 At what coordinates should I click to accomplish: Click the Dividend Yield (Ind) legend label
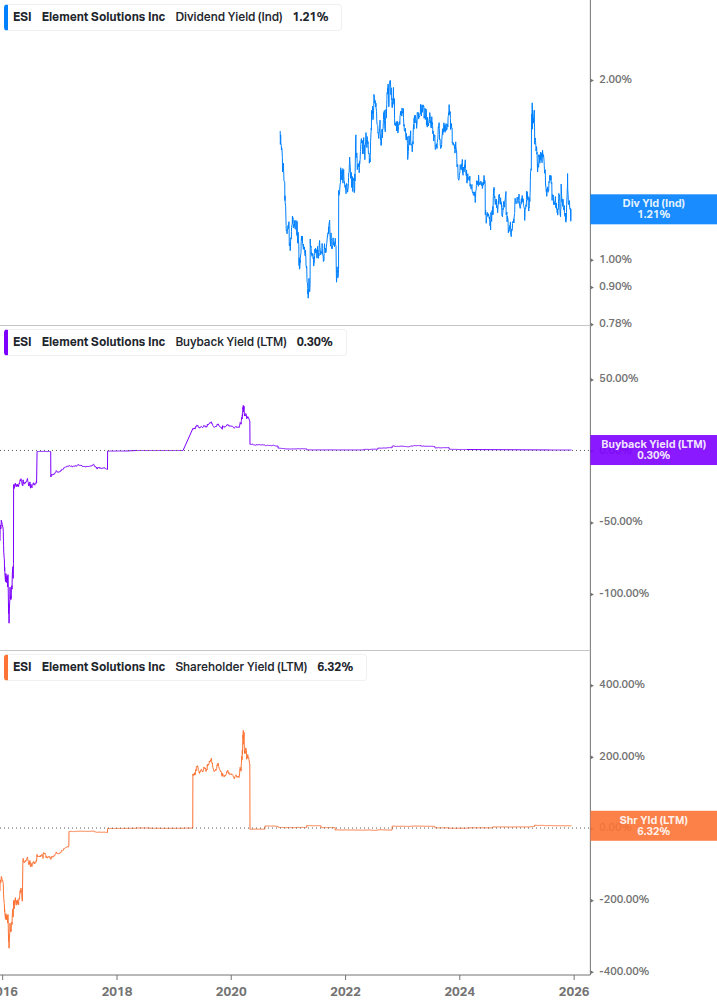pos(229,17)
